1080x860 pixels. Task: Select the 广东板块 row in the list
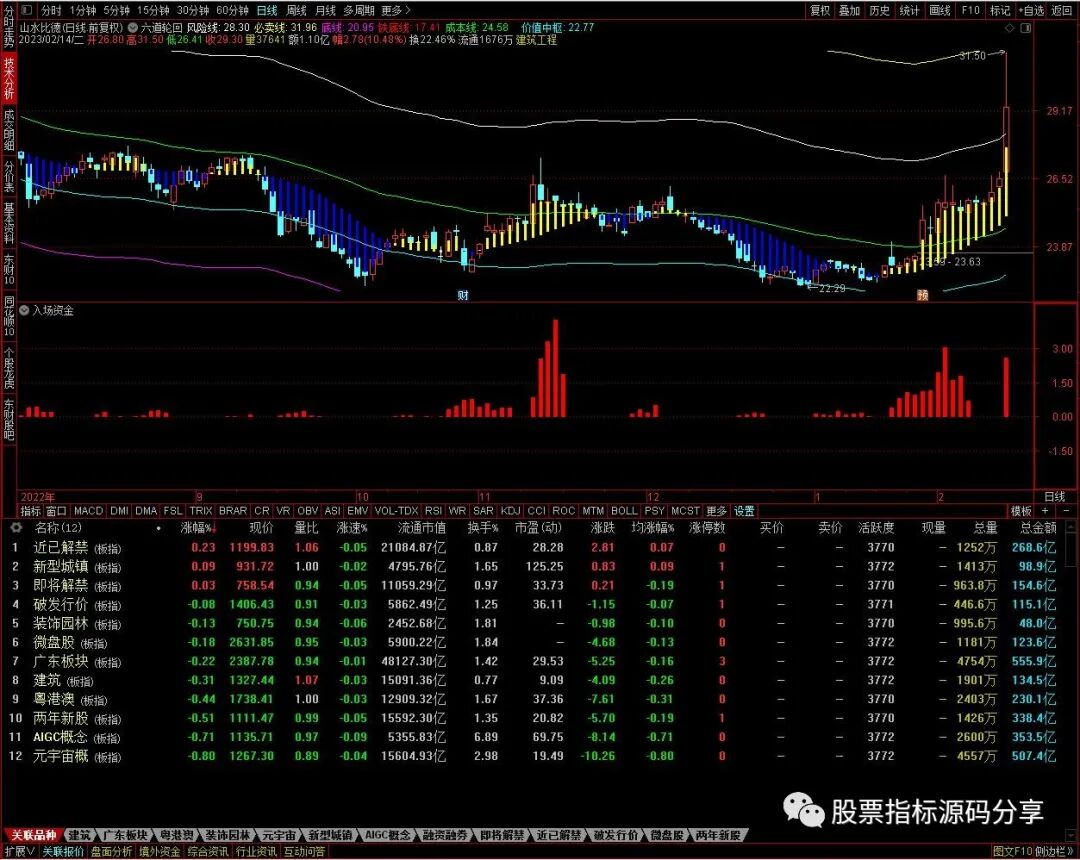(541, 661)
